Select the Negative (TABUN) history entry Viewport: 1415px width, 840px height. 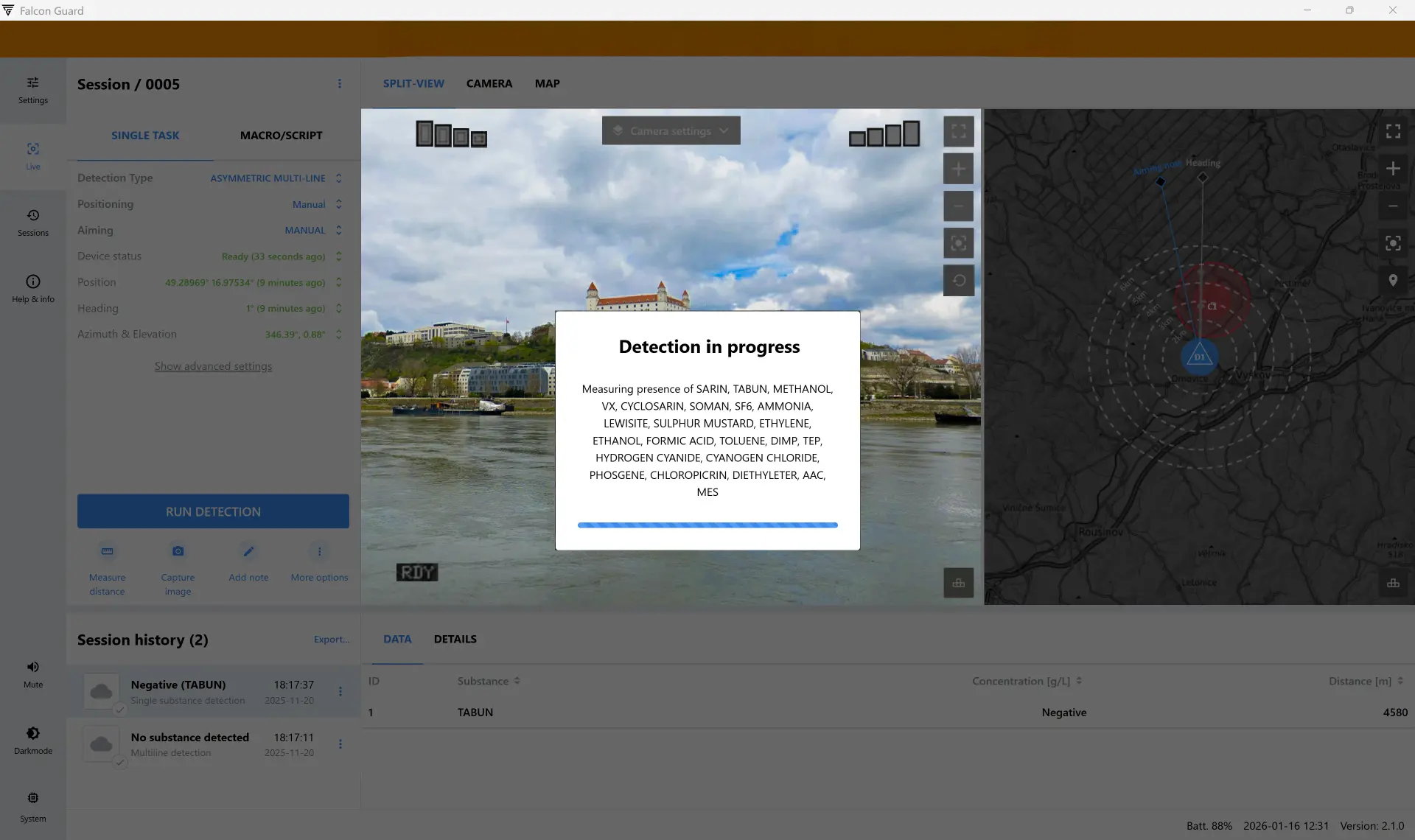[x=213, y=691]
